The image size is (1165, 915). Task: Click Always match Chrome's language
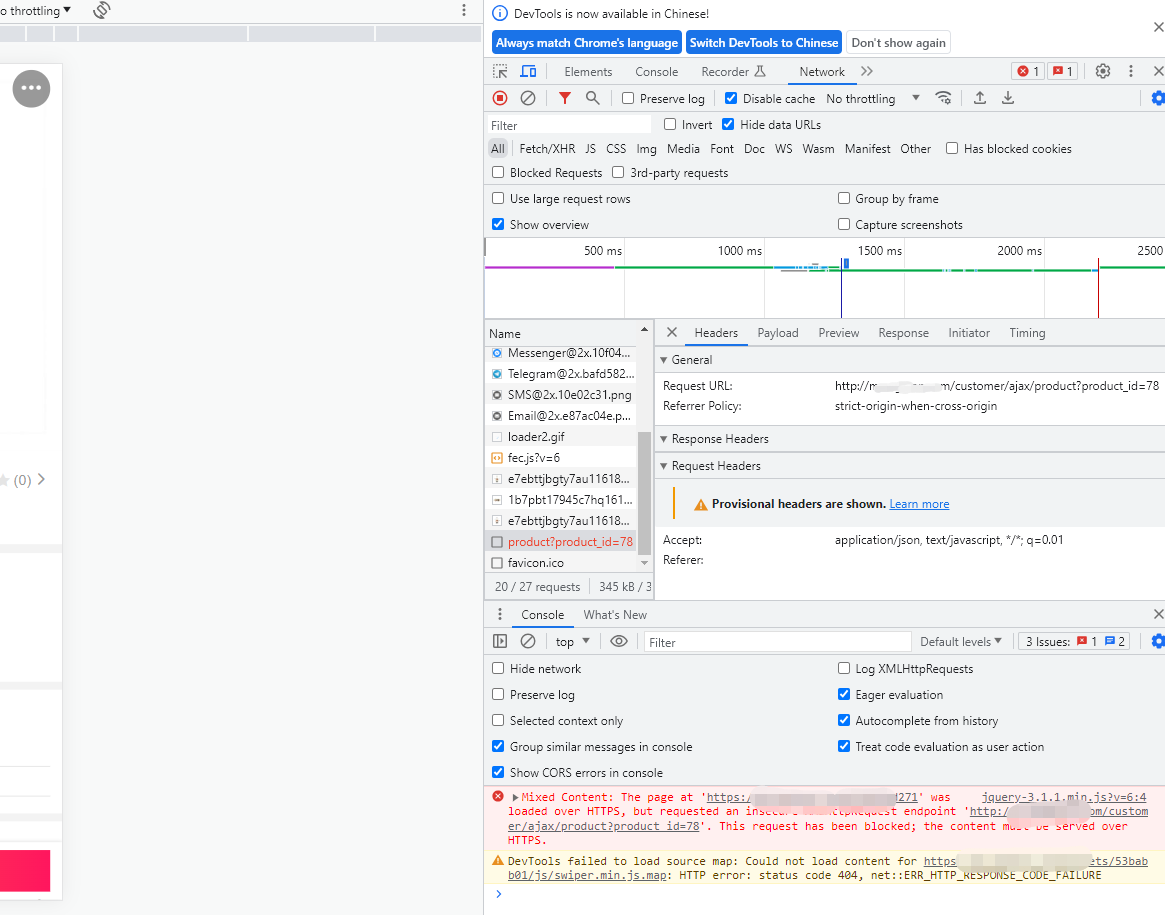[586, 42]
